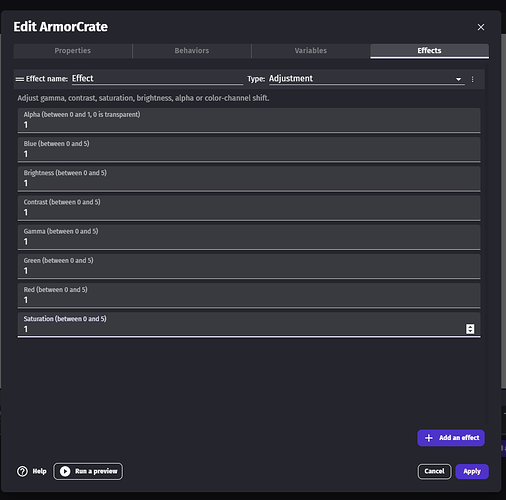Click the Gamma value input field

click(249, 237)
